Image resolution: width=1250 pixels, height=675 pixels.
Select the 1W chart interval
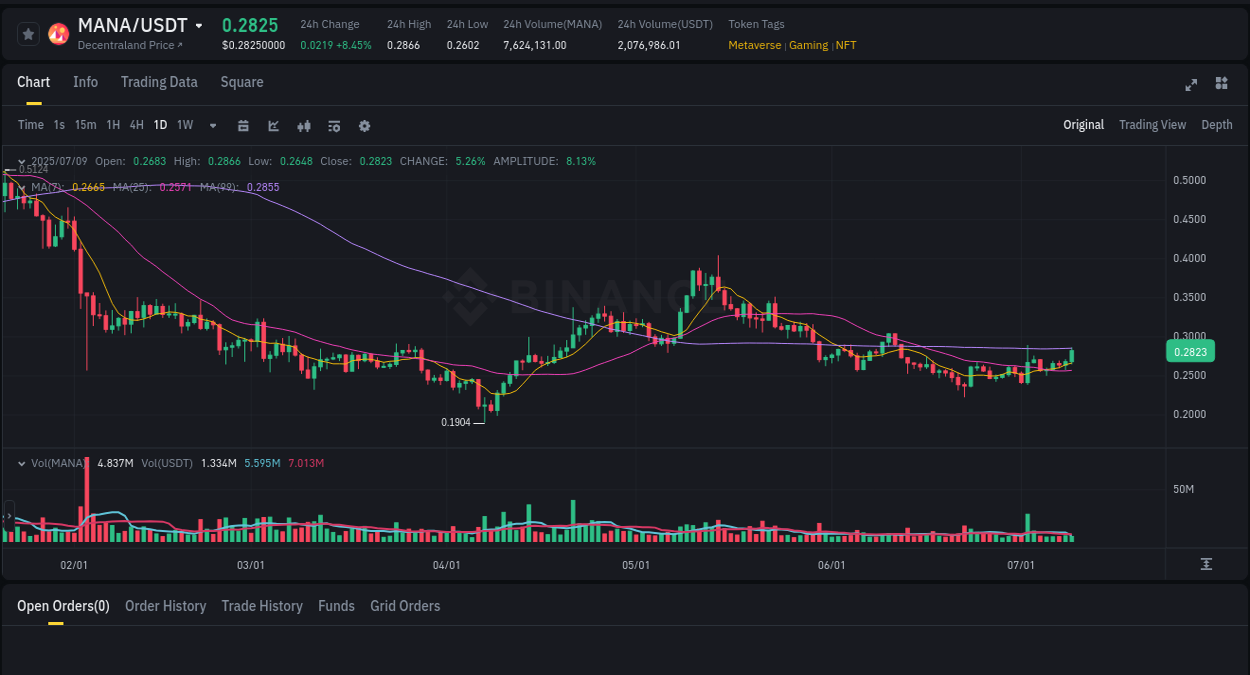point(184,125)
